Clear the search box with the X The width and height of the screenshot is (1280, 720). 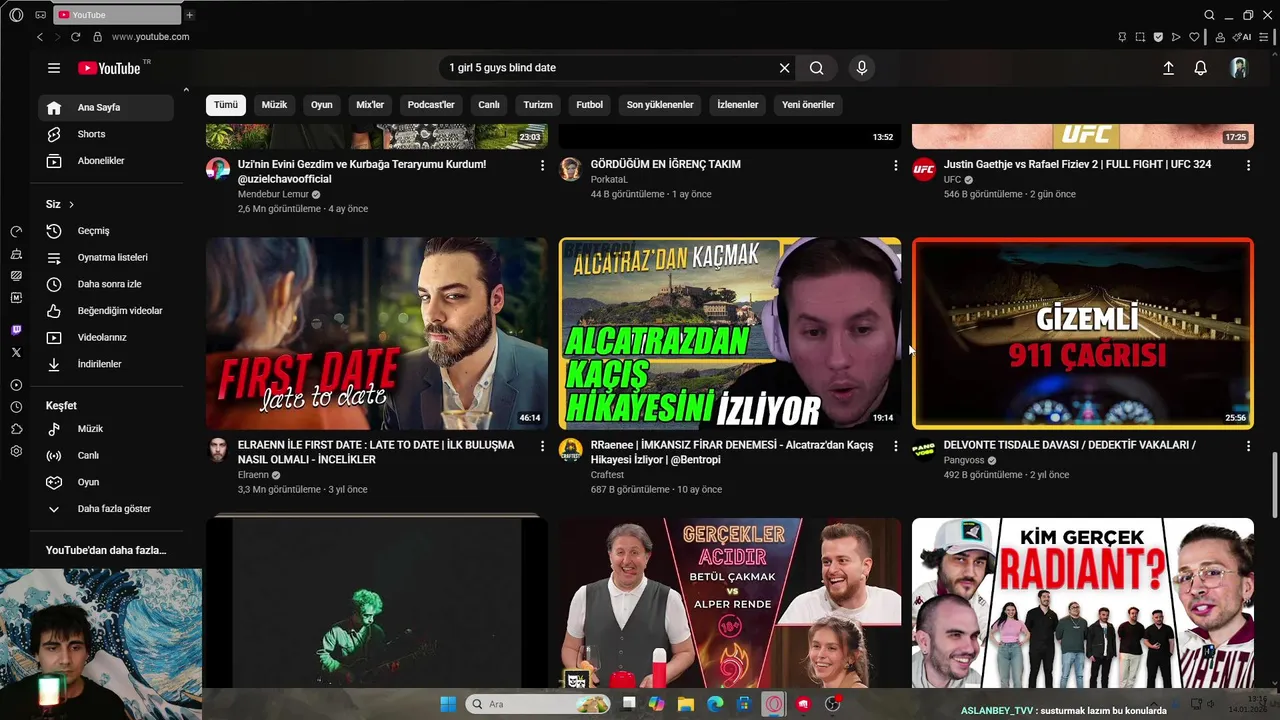coord(785,68)
